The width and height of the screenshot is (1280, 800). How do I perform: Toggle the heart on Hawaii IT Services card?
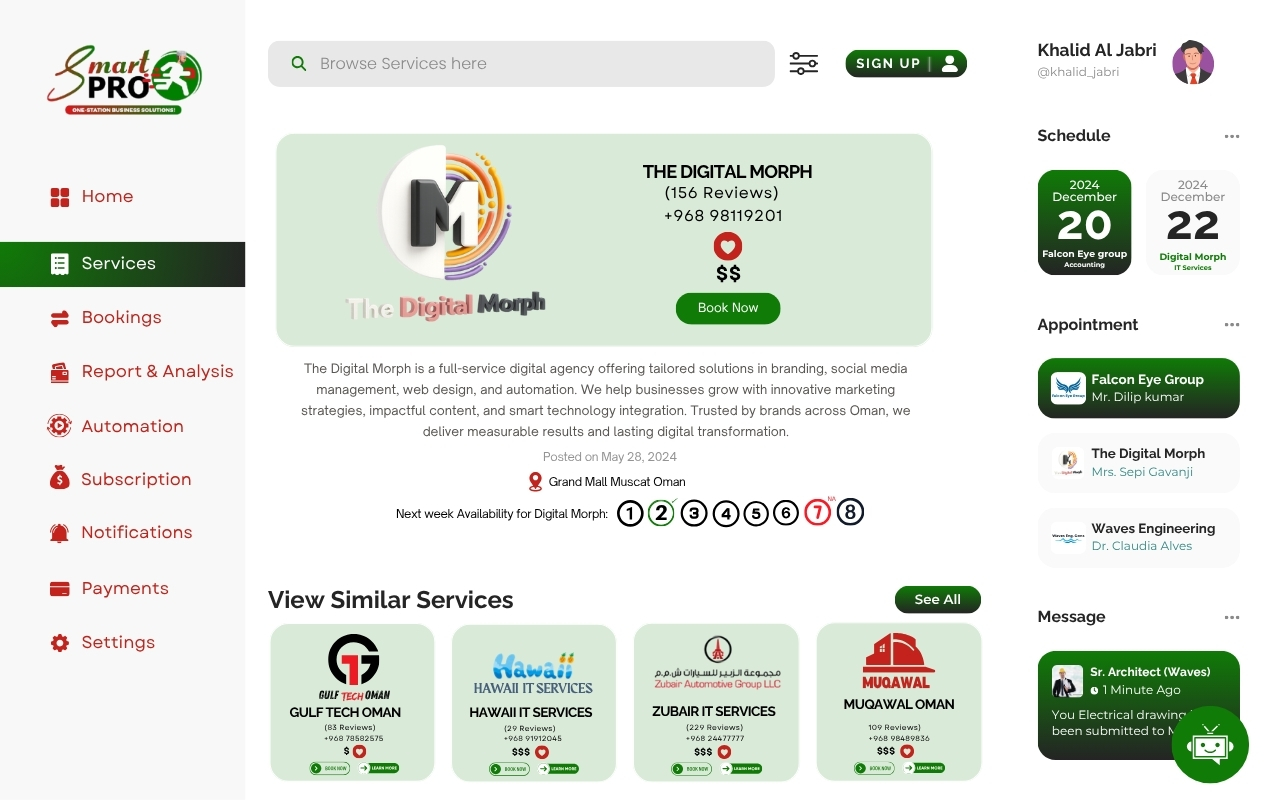pos(542,752)
